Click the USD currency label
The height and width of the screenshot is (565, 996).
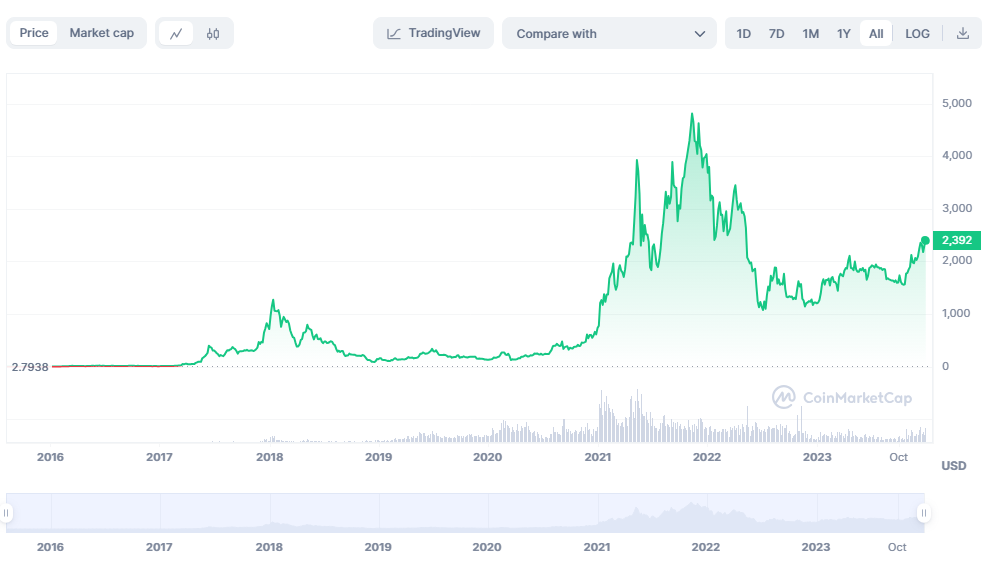tap(953, 466)
